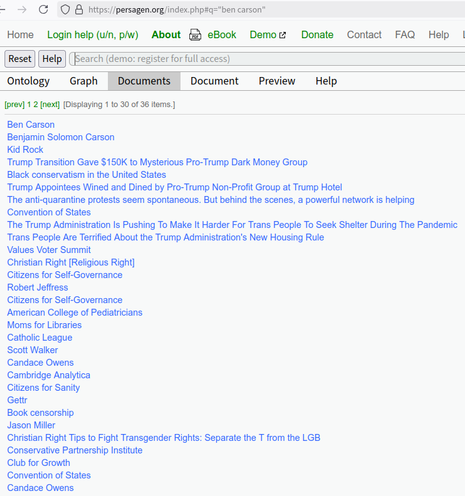
Task: Click the Reset button
Action: tap(20, 59)
